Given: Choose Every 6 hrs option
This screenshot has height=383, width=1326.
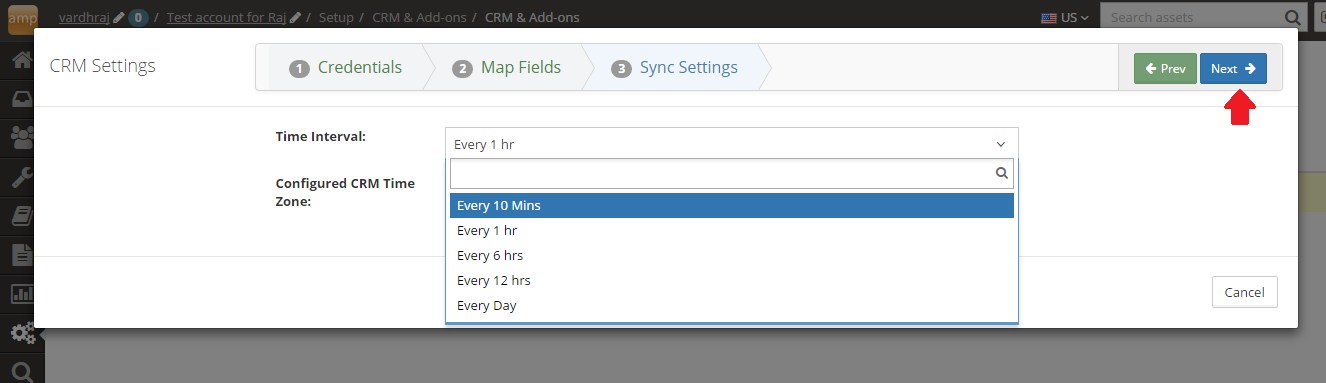Looking at the screenshot, I should pyautogui.click(x=731, y=255).
